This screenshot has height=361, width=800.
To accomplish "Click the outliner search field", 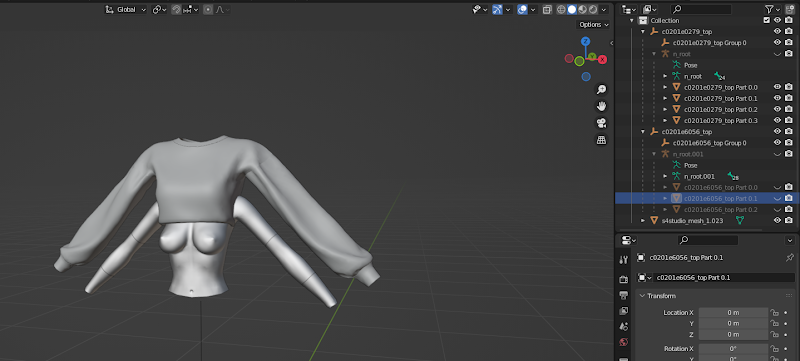I will coord(701,9).
